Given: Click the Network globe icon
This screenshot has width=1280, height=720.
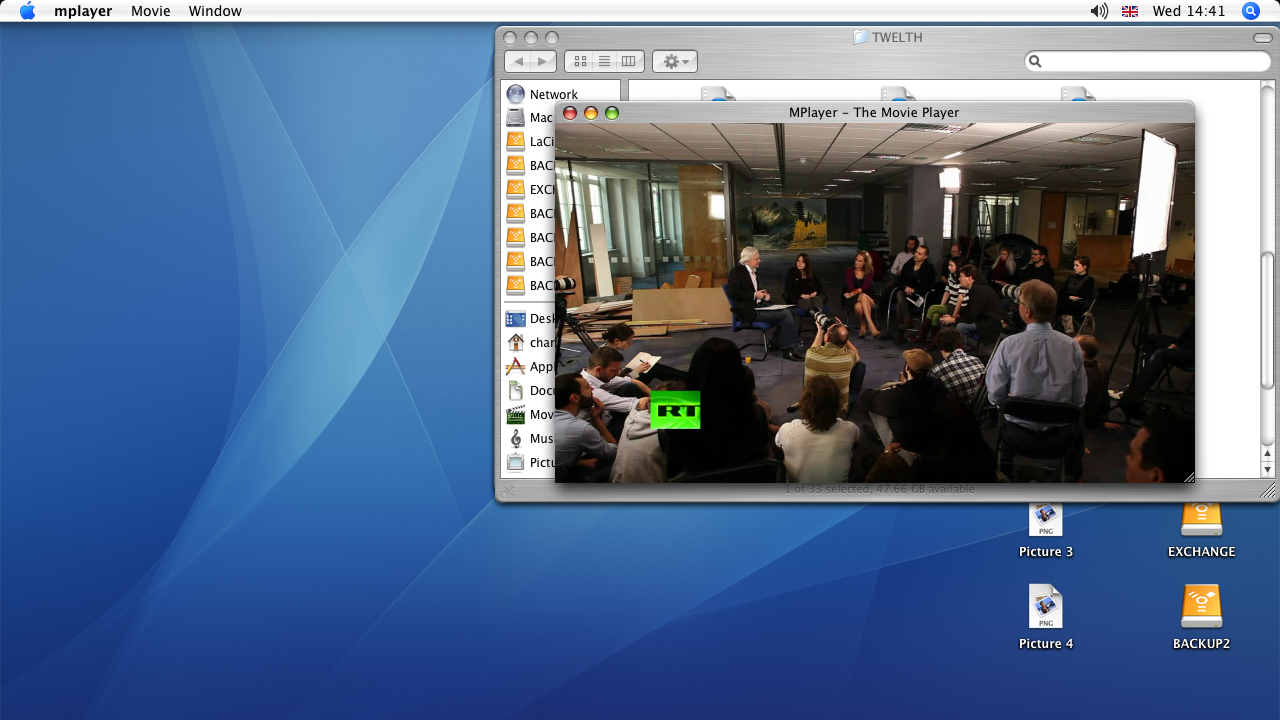Looking at the screenshot, I should (x=516, y=94).
